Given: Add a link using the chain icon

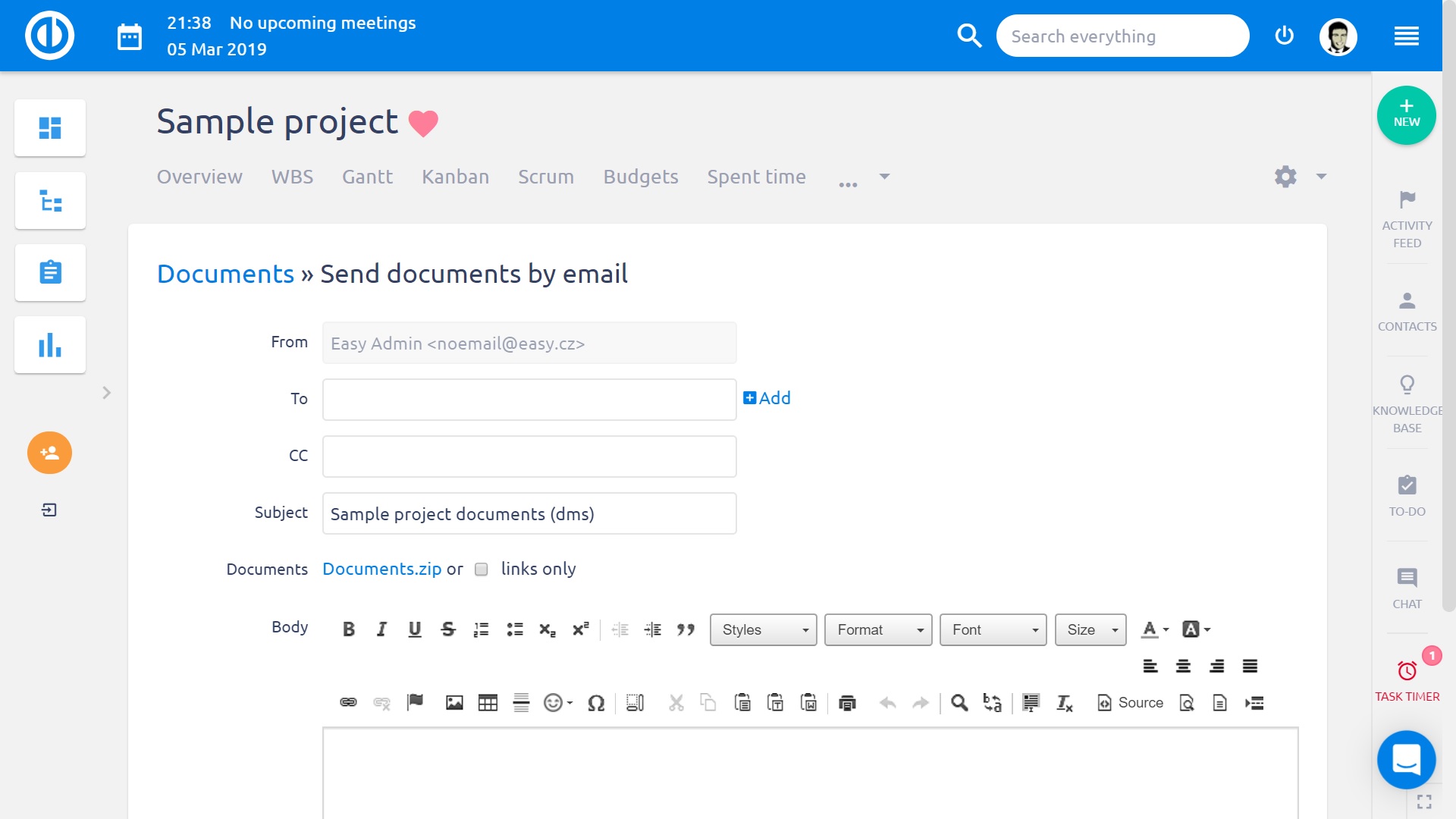Looking at the screenshot, I should 348,702.
